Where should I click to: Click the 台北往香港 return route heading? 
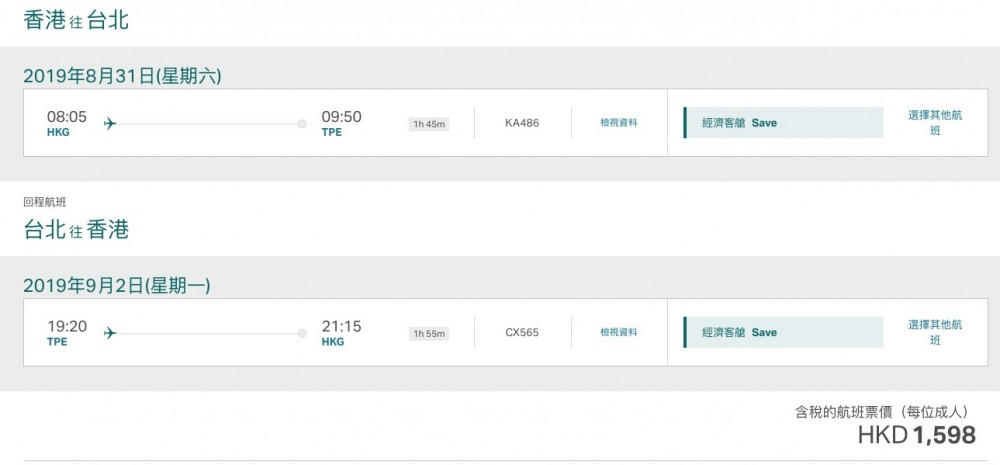77,229
